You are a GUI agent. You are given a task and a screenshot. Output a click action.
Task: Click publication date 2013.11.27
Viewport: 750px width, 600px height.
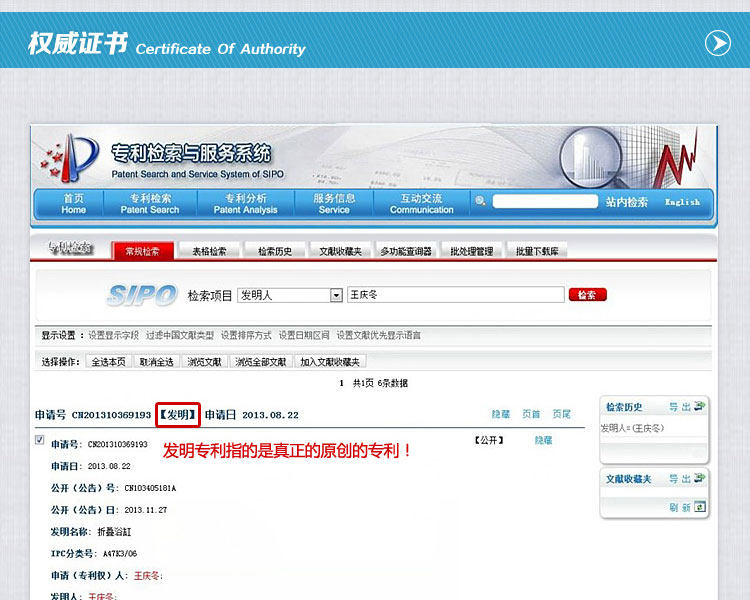click(x=146, y=510)
